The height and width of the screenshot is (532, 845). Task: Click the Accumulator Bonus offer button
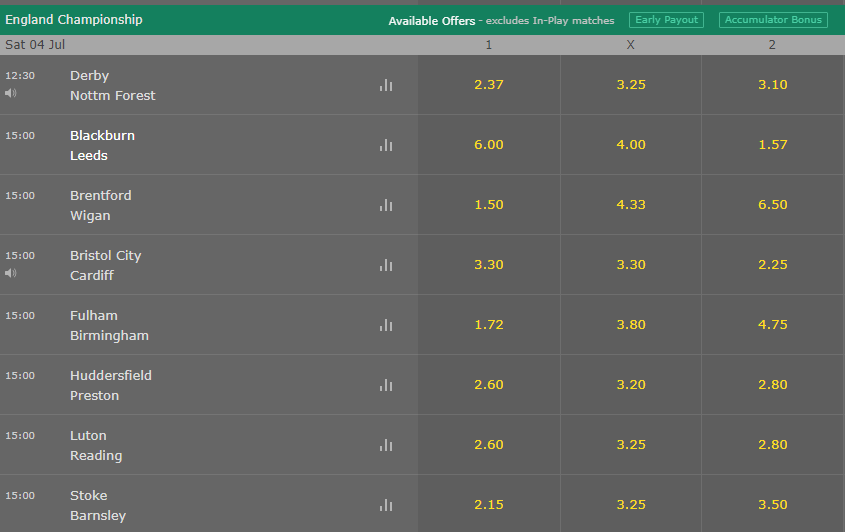coord(773,20)
